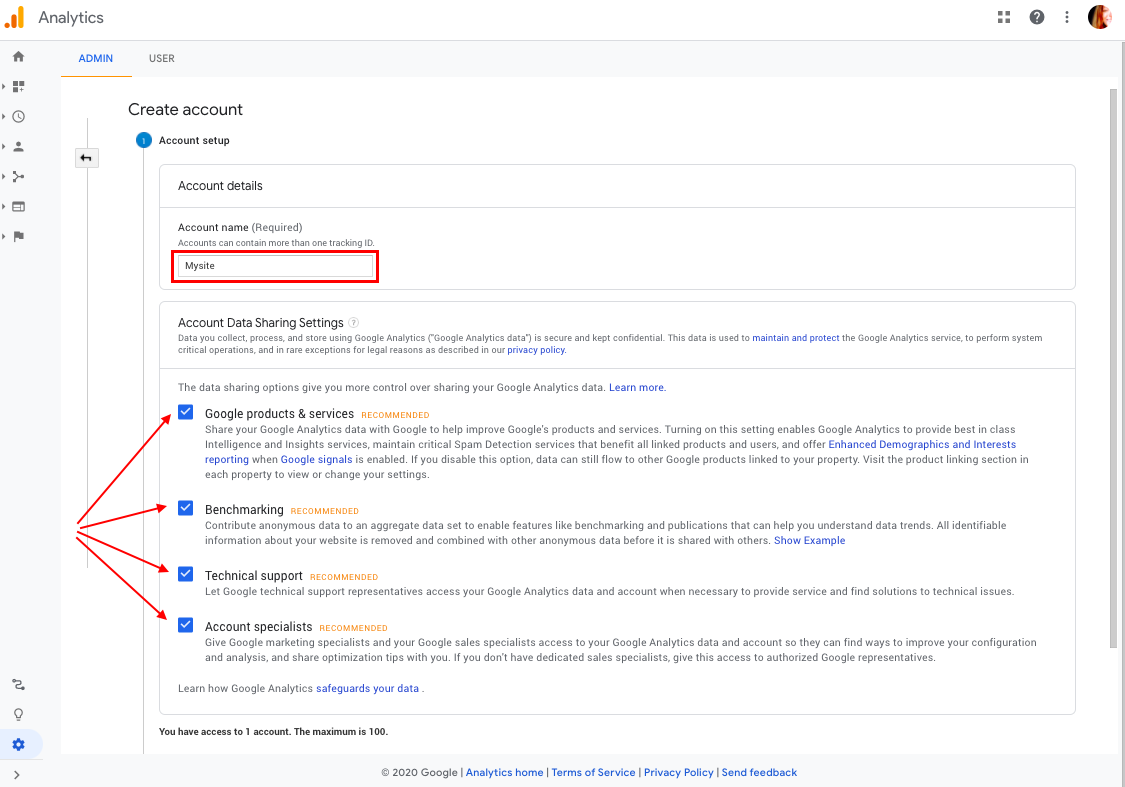Uncheck the Technical support checkbox

point(186,574)
